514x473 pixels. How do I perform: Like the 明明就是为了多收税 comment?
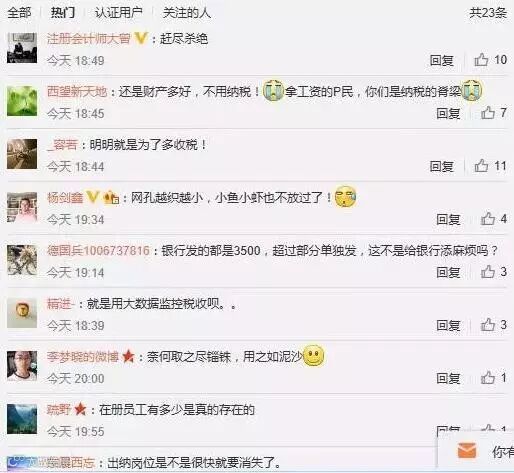(481, 166)
